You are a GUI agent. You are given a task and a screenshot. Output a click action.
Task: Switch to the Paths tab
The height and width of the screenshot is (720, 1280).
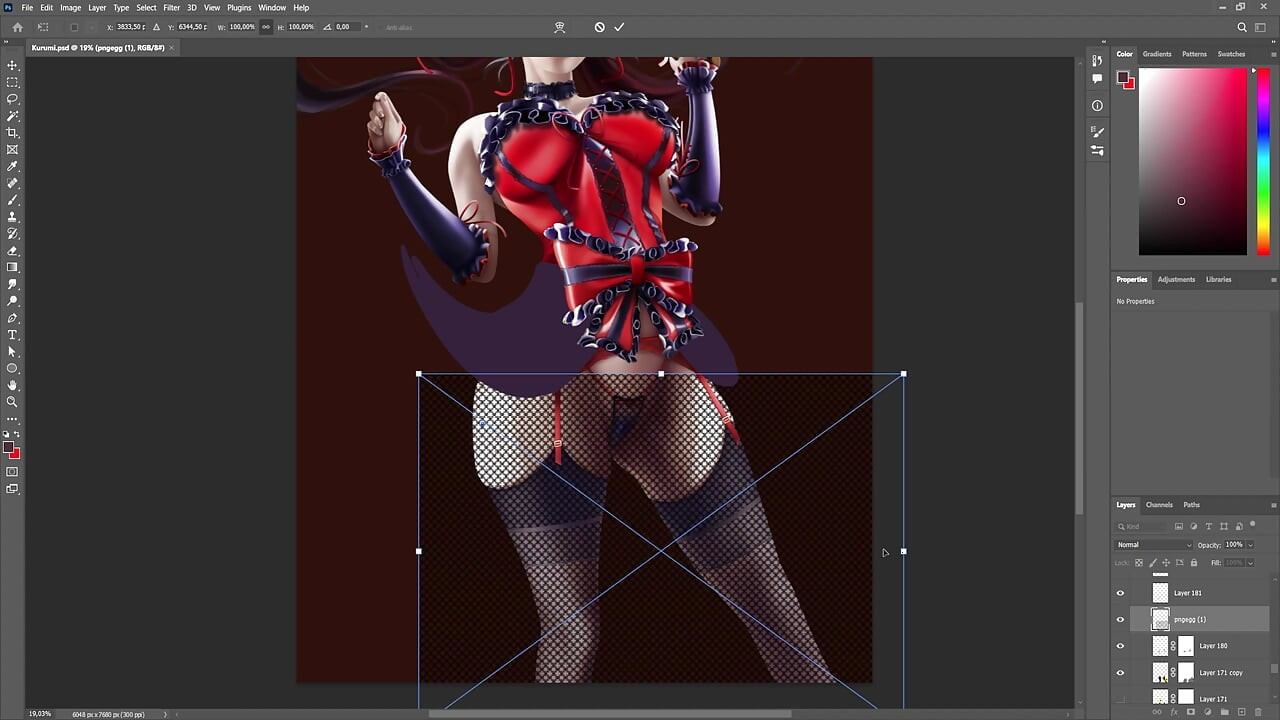coord(1191,505)
